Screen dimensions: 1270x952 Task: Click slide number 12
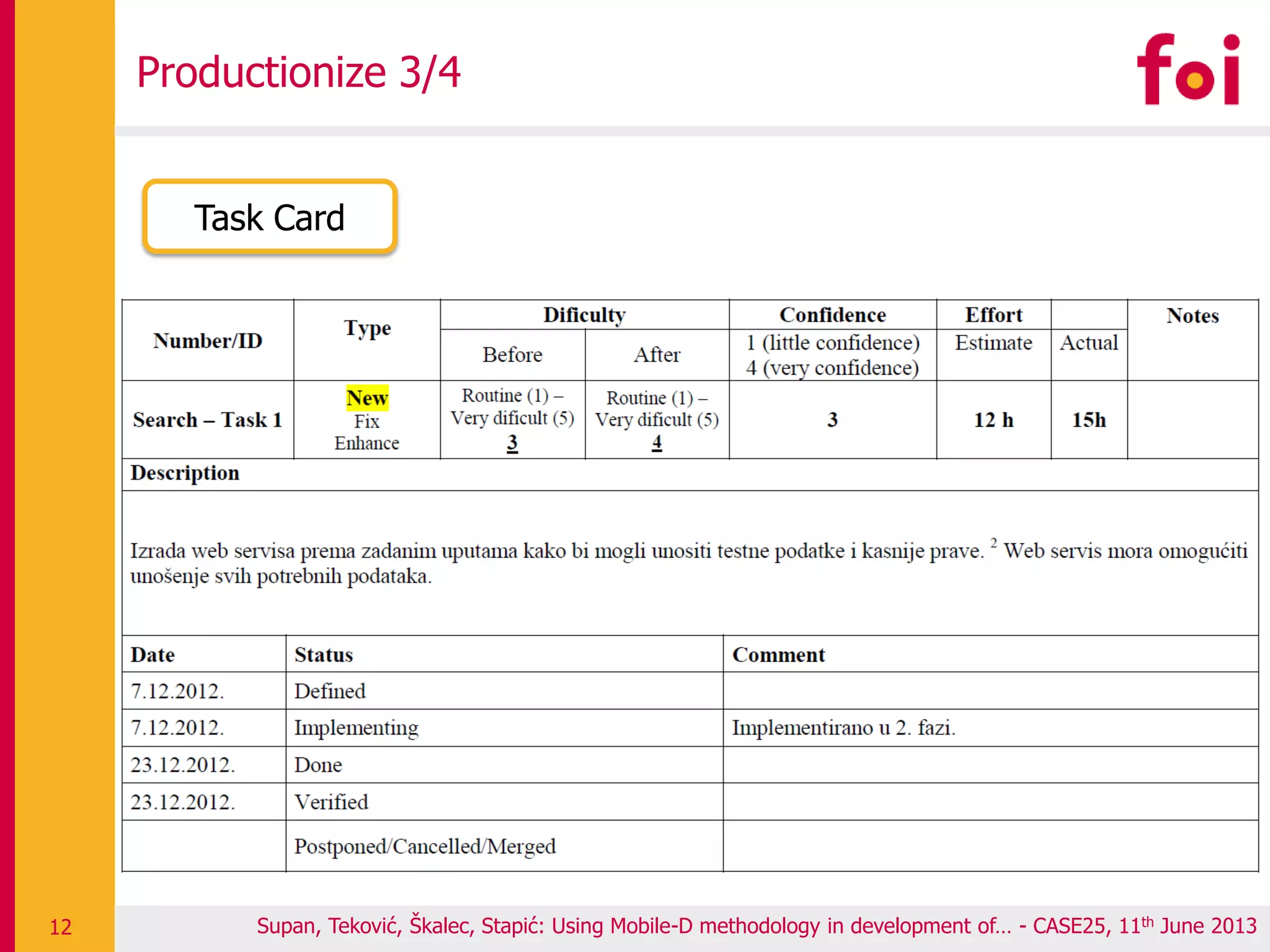pos(61,927)
